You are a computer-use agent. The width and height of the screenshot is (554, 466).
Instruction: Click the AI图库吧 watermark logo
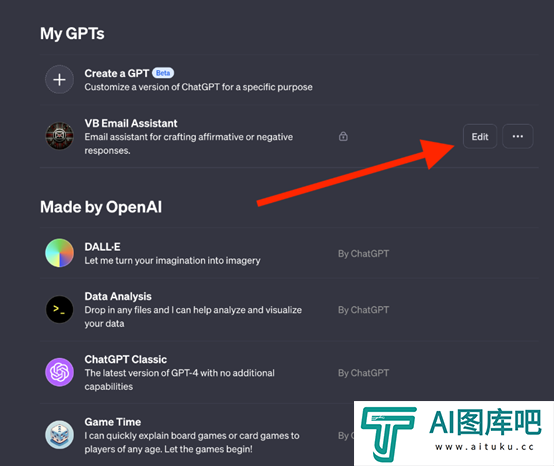[x=454, y=433]
